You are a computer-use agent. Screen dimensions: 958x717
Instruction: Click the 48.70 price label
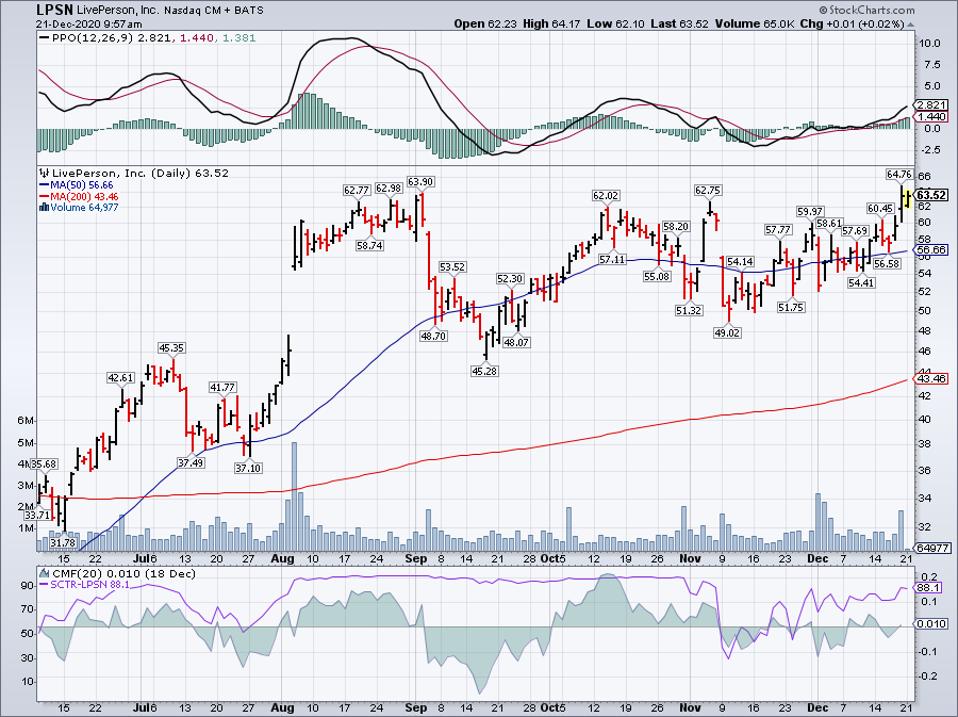[x=434, y=335]
